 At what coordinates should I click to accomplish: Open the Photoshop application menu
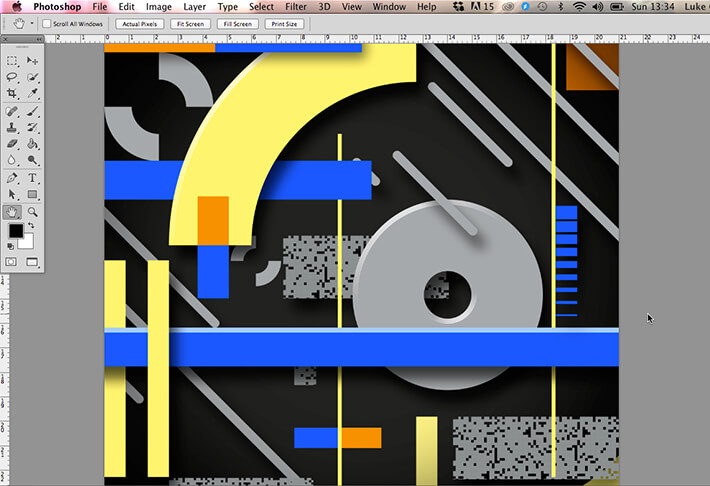tap(57, 7)
